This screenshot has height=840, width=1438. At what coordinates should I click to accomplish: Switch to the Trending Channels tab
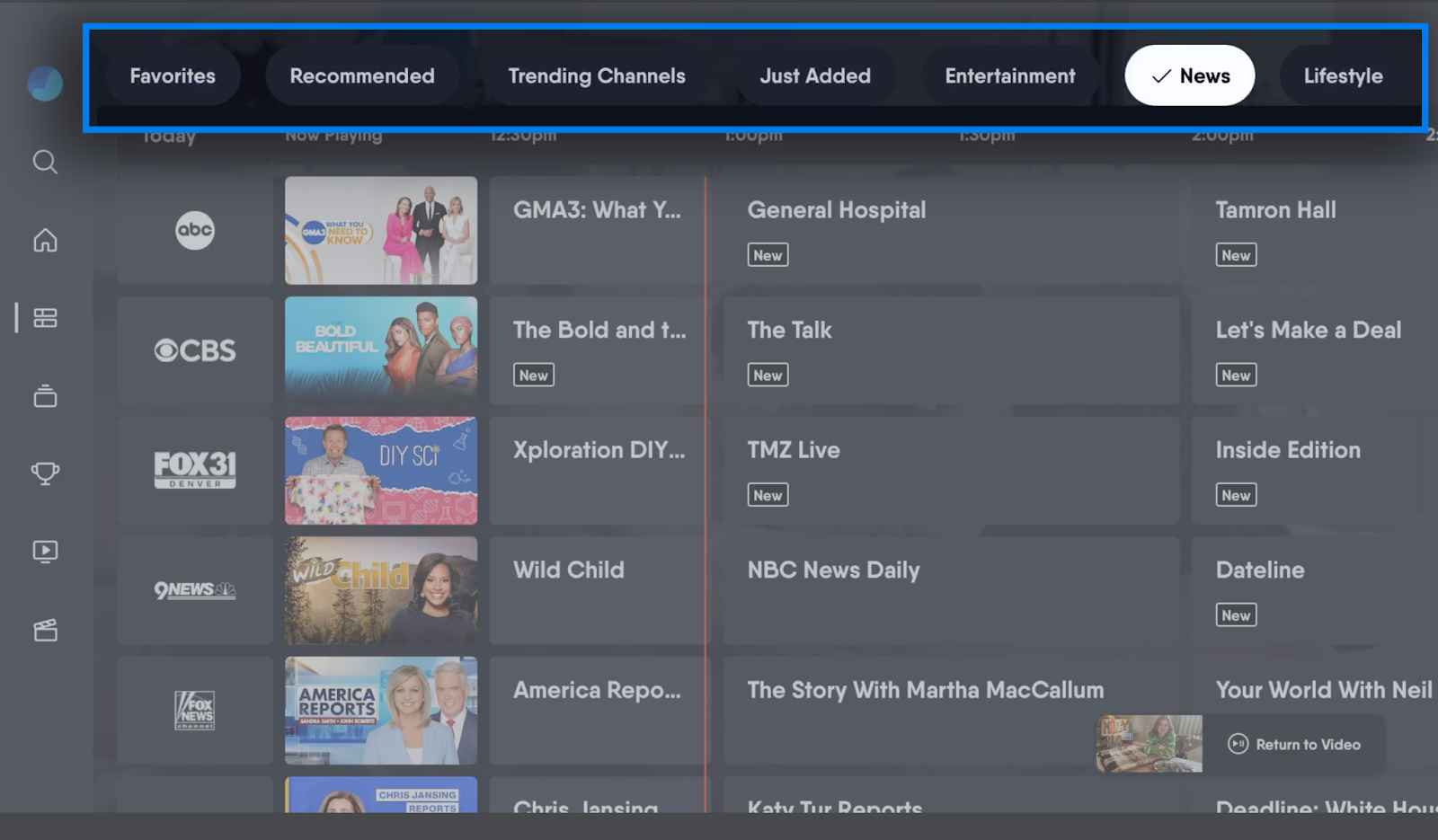pyautogui.click(x=596, y=75)
